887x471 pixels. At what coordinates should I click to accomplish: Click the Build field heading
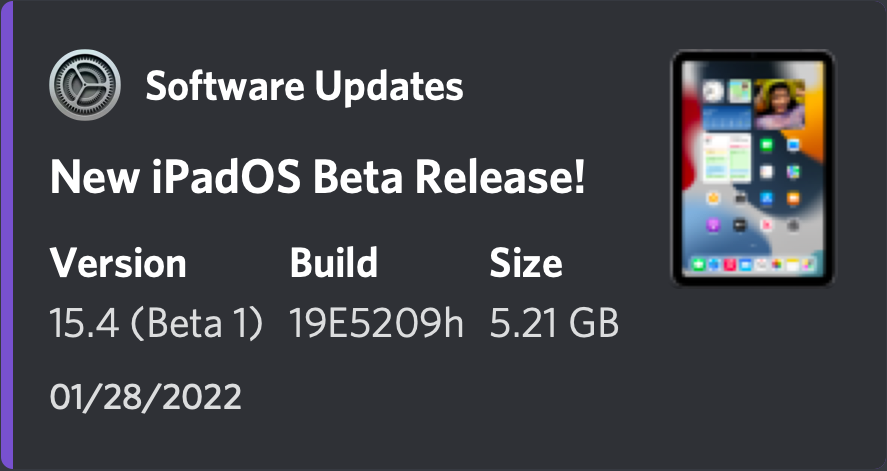coord(334,263)
